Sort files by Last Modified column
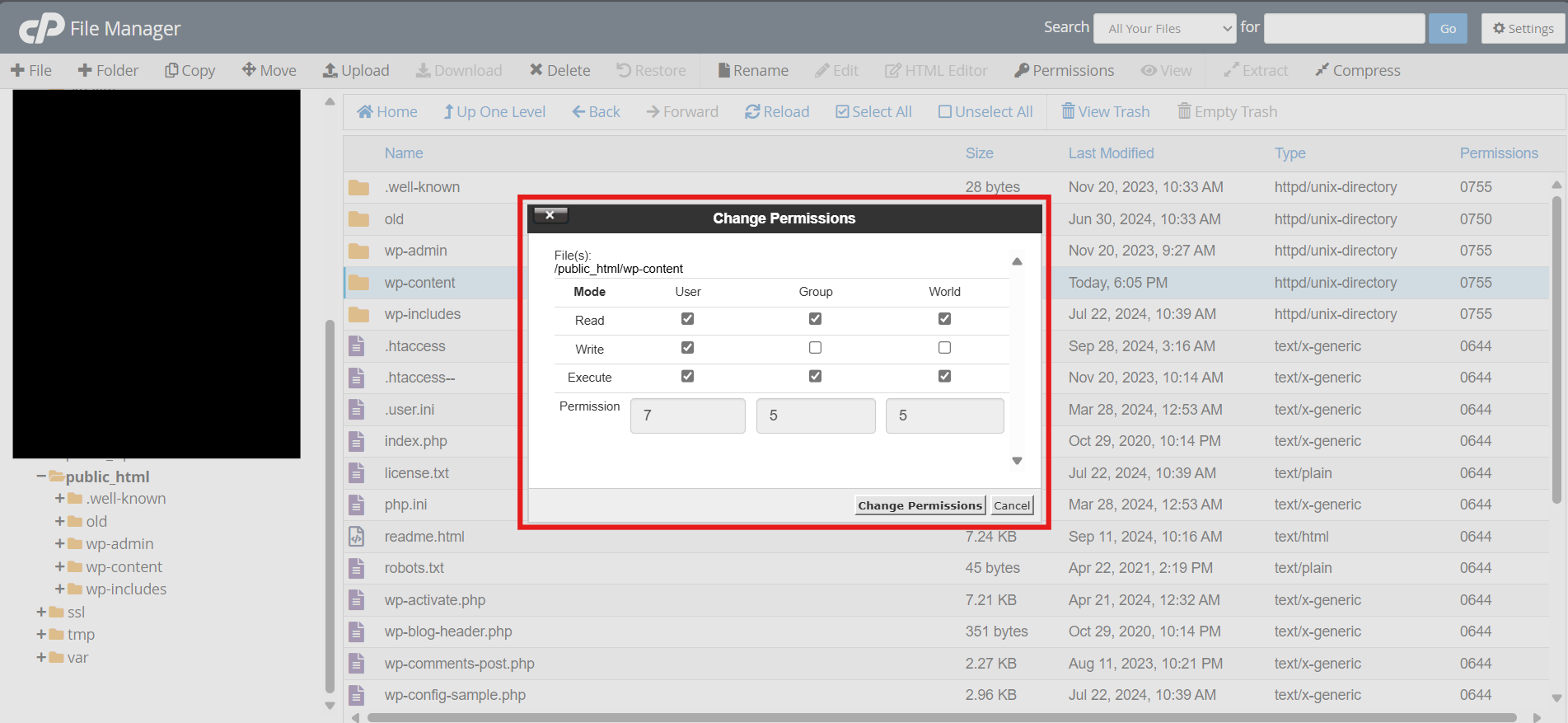Screen dimensions: 1568x723 pos(1111,153)
